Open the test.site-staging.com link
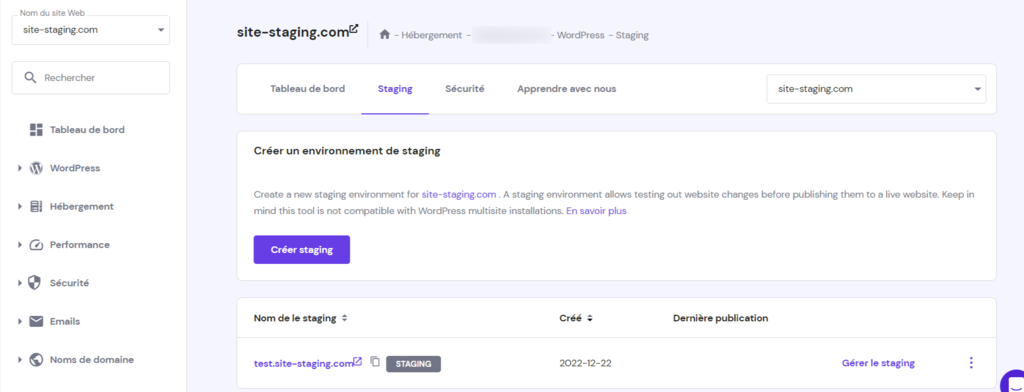The width and height of the screenshot is (1024, 392). click(304, 363)
